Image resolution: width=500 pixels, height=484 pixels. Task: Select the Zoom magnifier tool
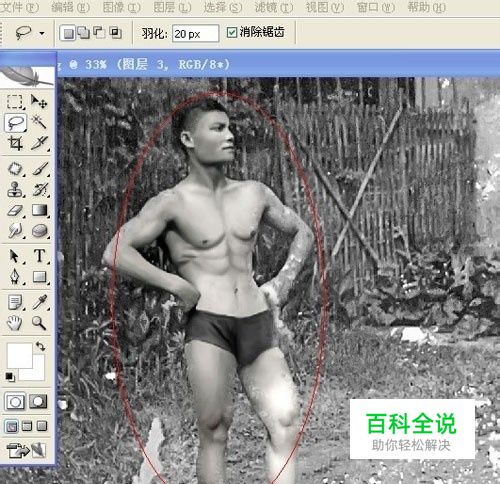click(x=39, y=323)
